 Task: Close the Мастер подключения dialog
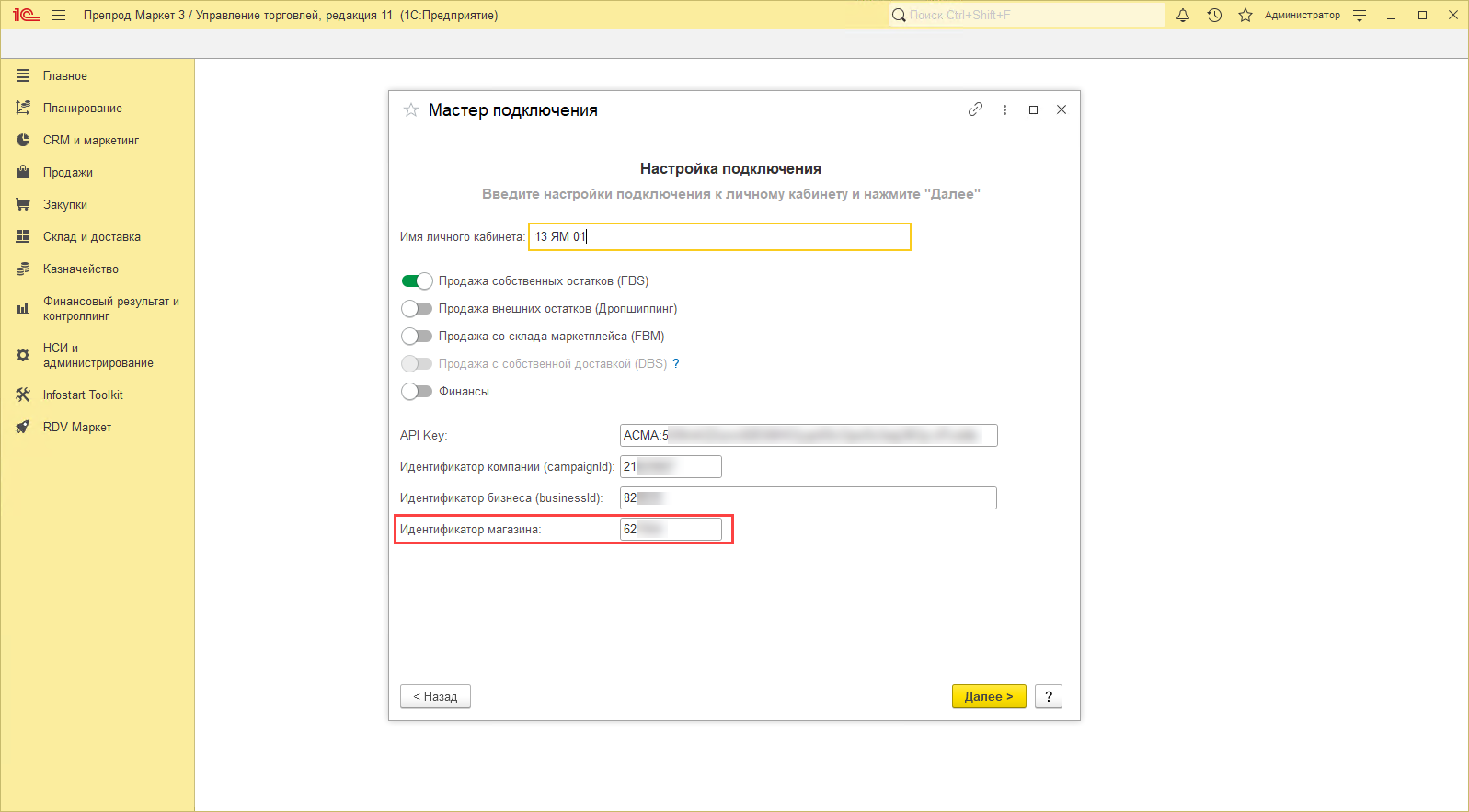1062,109
